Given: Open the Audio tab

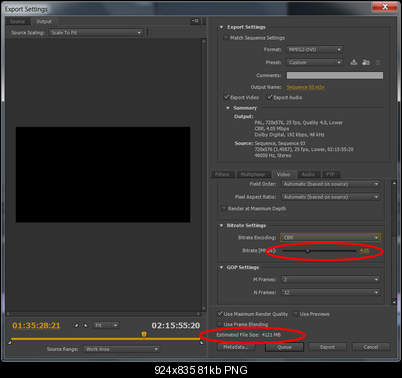Looking at the screenshot, I should point(308,174).
